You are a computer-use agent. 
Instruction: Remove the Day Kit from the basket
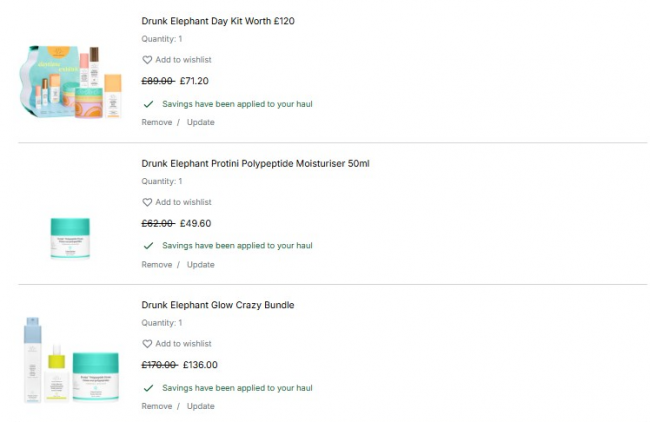157,123
